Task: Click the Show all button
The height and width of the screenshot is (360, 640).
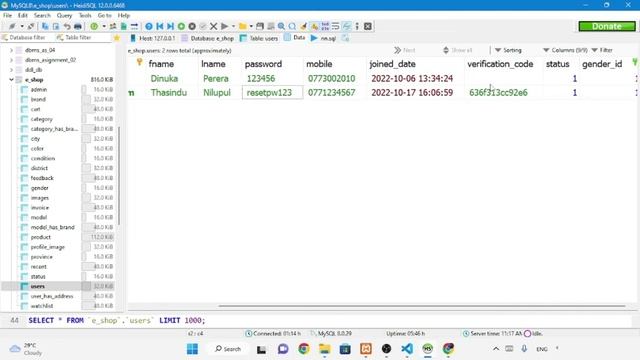Action: tap(458, 50)
